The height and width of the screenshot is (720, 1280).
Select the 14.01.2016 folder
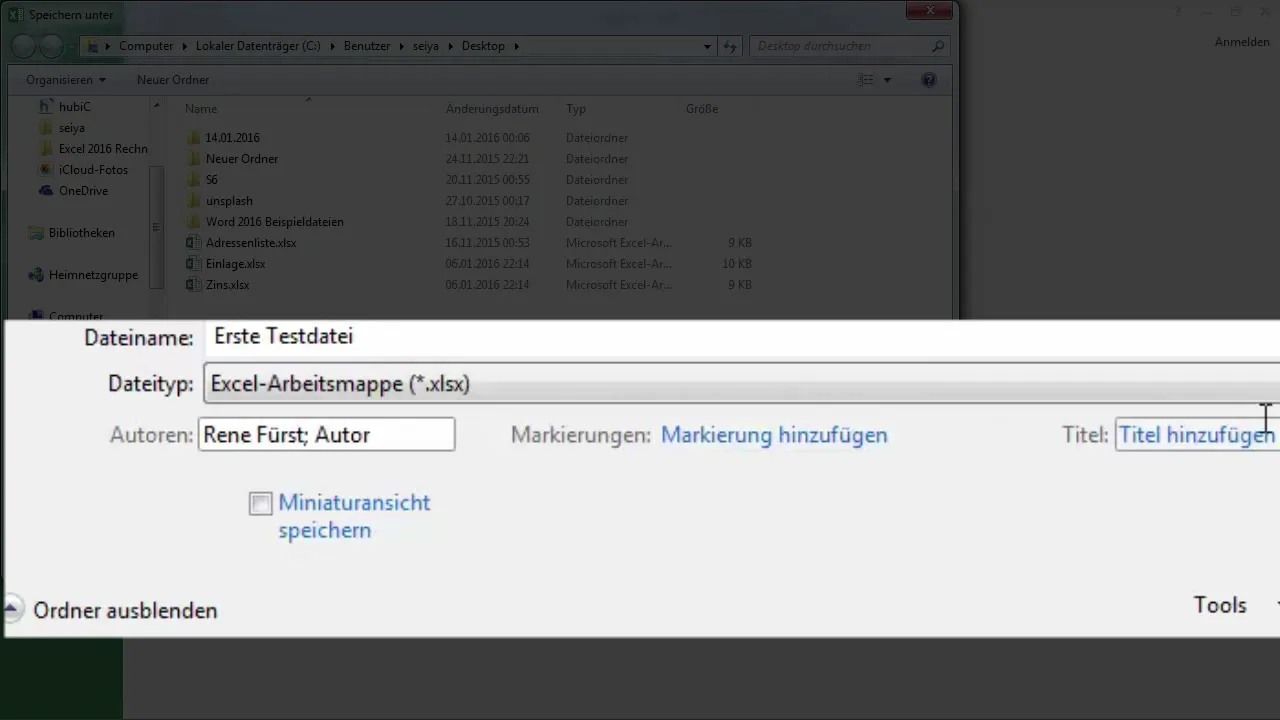click(x=232, y=138)
